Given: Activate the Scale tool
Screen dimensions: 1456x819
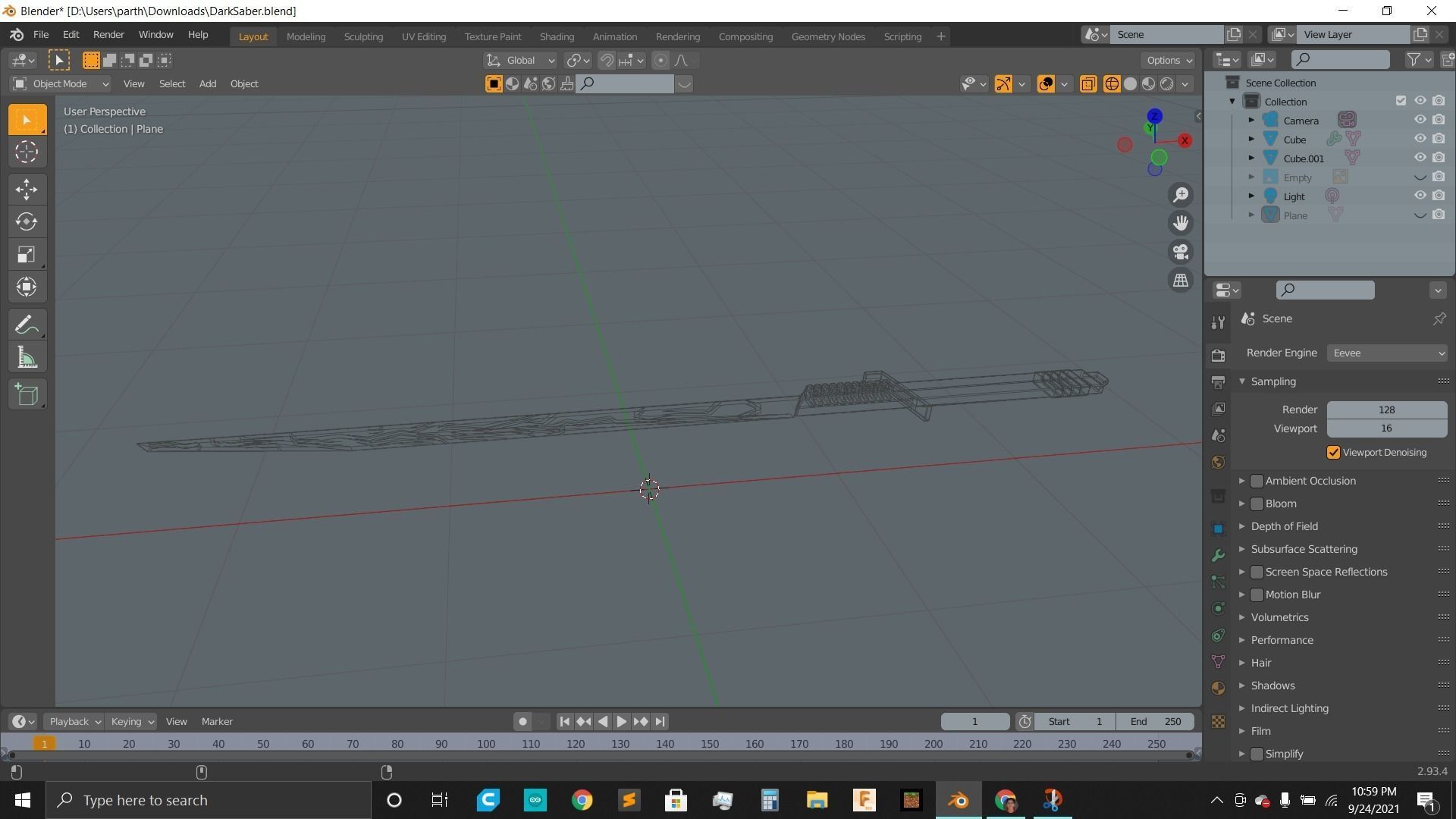Looking at the screenshot, I should click(27, 254).
